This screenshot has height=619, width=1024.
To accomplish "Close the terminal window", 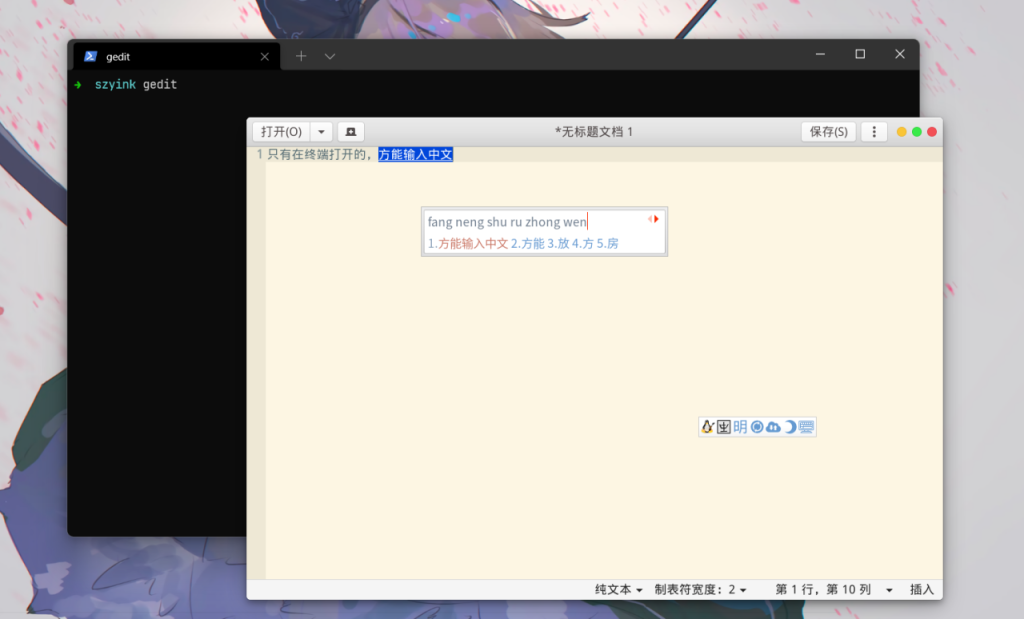I will point(900,54).
